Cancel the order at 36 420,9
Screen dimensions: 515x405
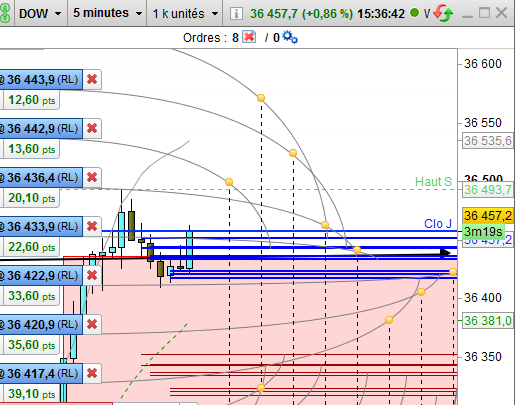pyautogui.click(x=92, y=324)
